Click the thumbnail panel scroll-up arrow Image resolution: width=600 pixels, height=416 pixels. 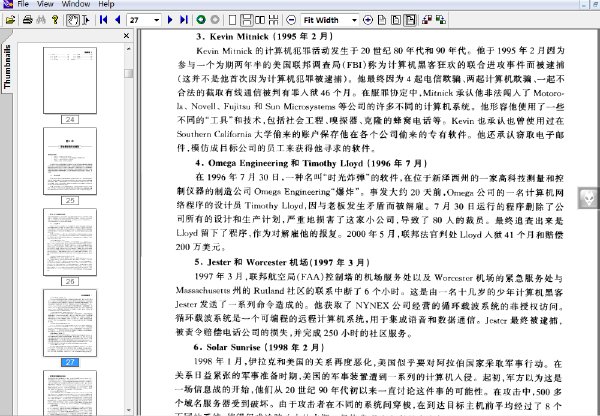[129, 49]
